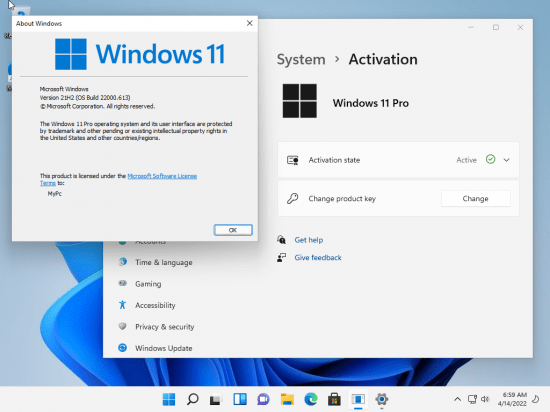
Task: Open Chat on taskbar
Action: 263,399
